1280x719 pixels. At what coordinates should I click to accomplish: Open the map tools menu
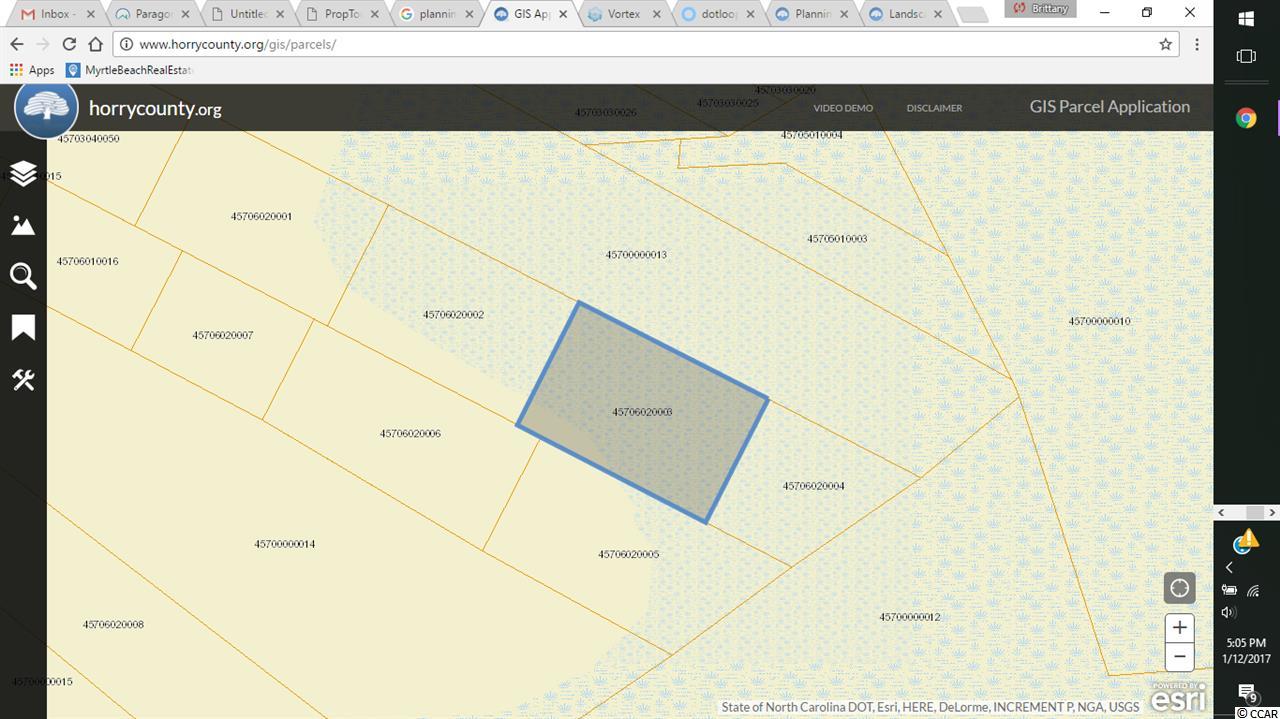(23, 380)
